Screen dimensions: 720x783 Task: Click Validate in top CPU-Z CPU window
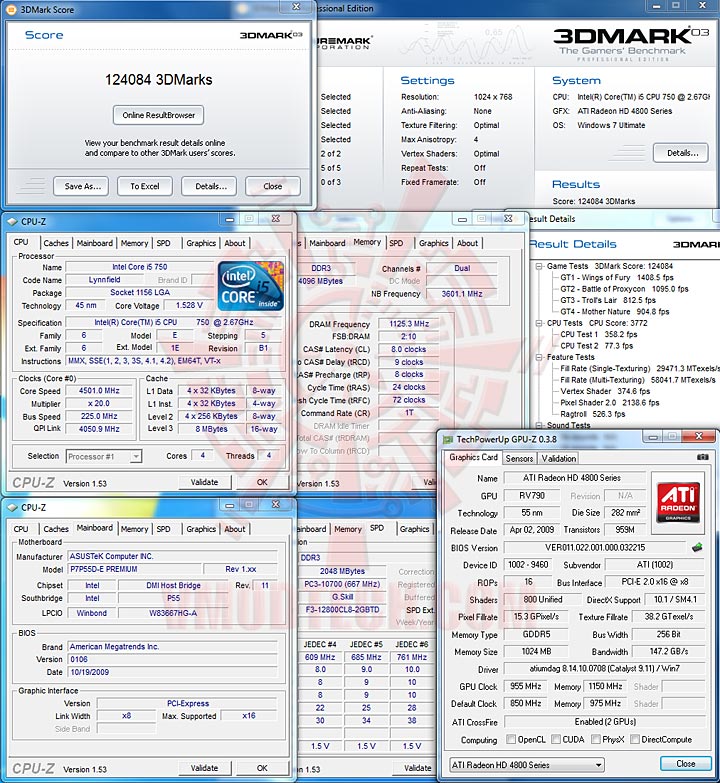(204, 482)
